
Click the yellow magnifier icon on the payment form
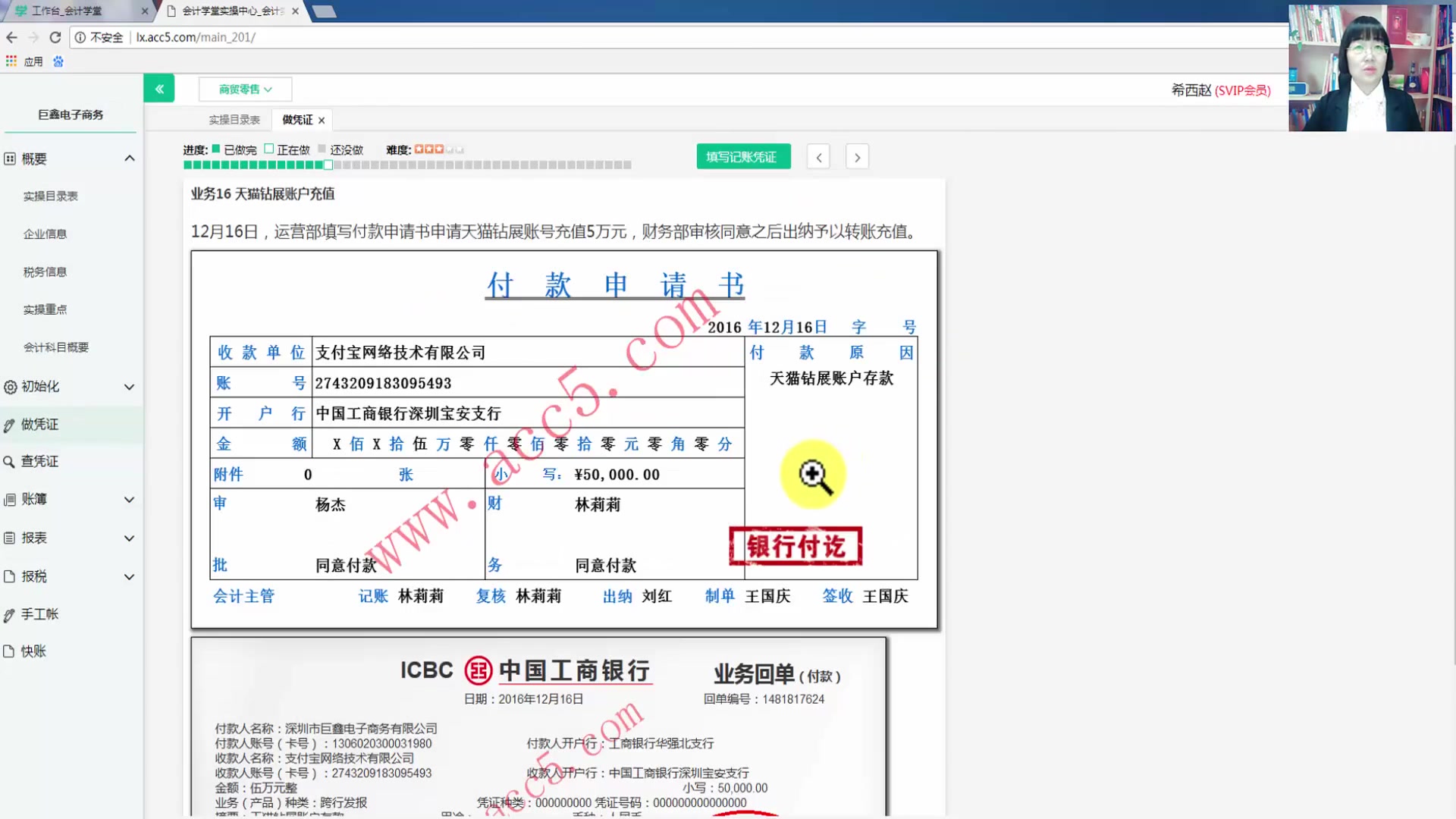click(x=812, y=474)
